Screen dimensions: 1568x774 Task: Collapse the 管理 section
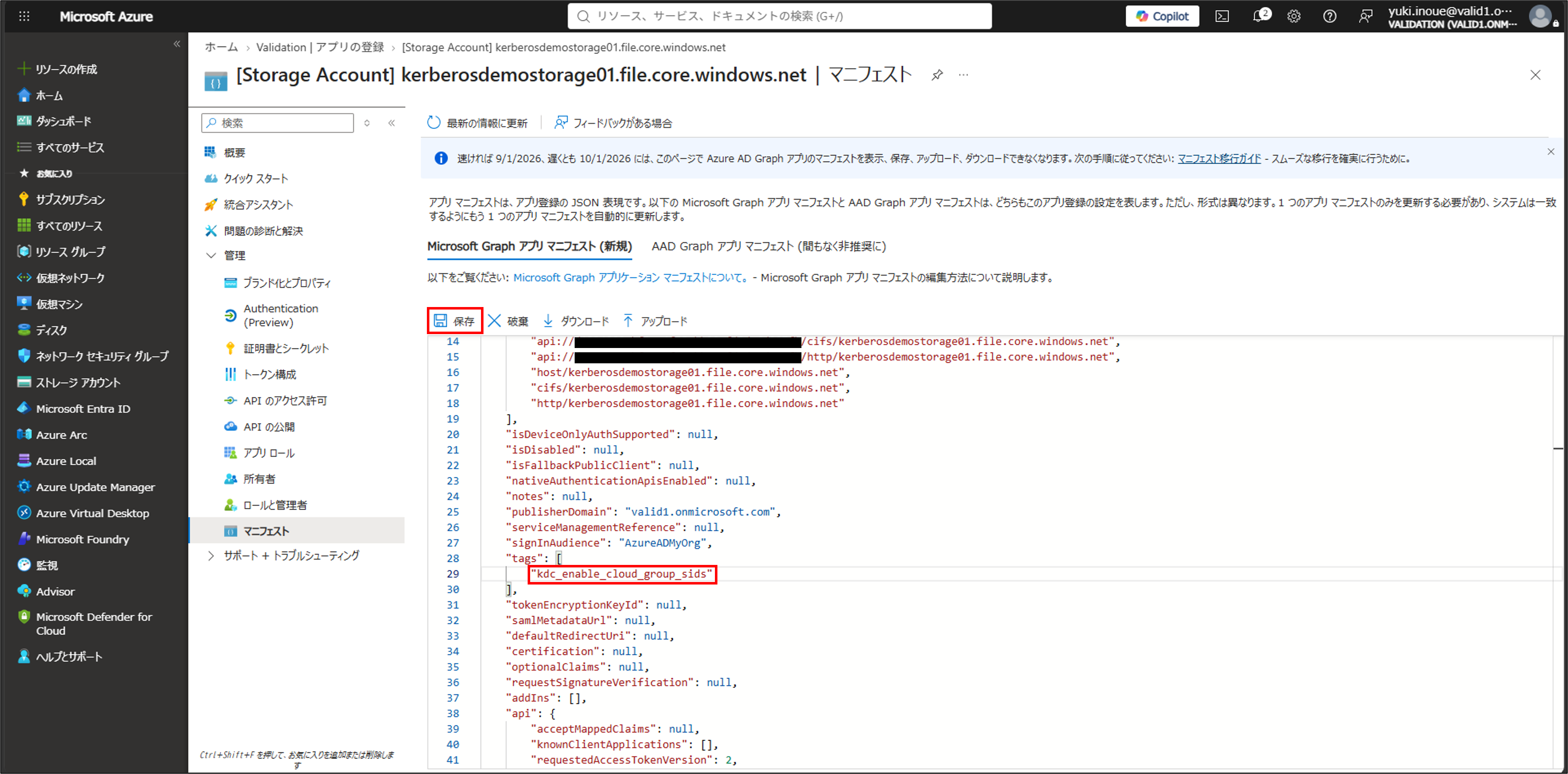pyautogui.click(x=211, y=256)
